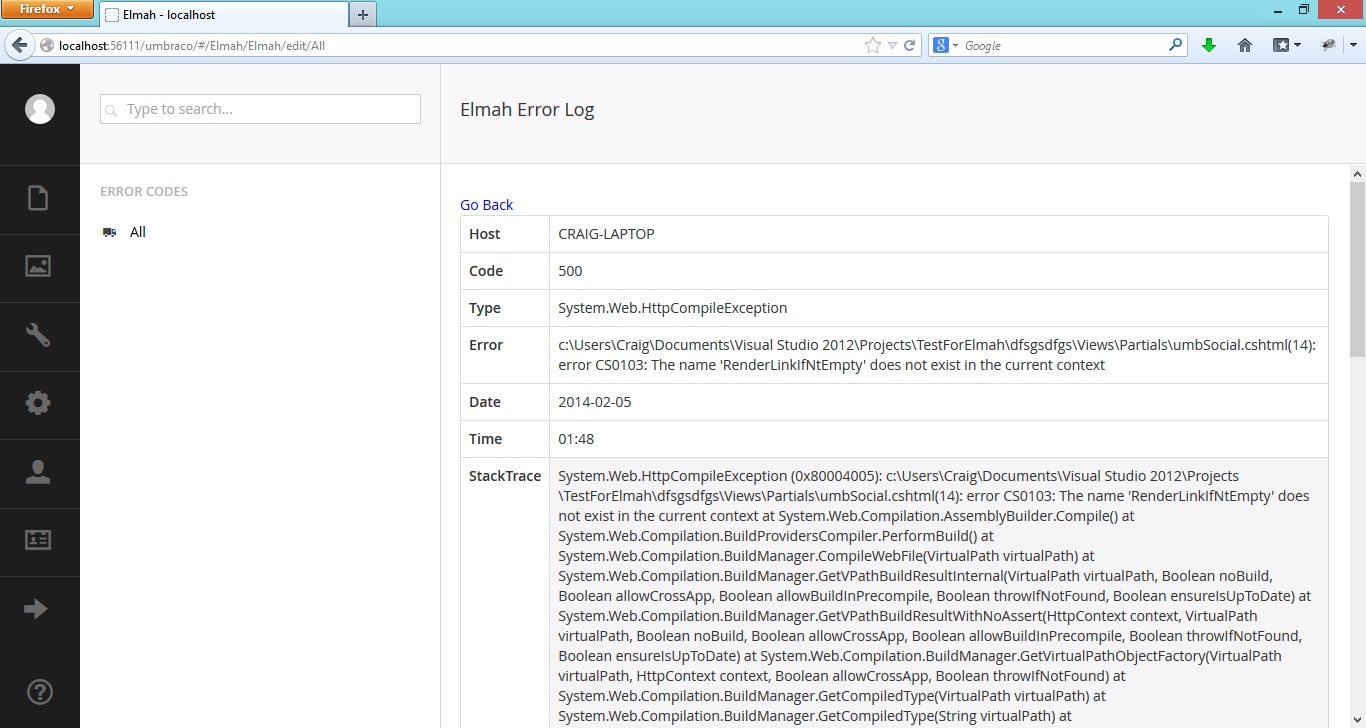
Task: Open the Members section ID card icon
Action: (x=38, y=540)
